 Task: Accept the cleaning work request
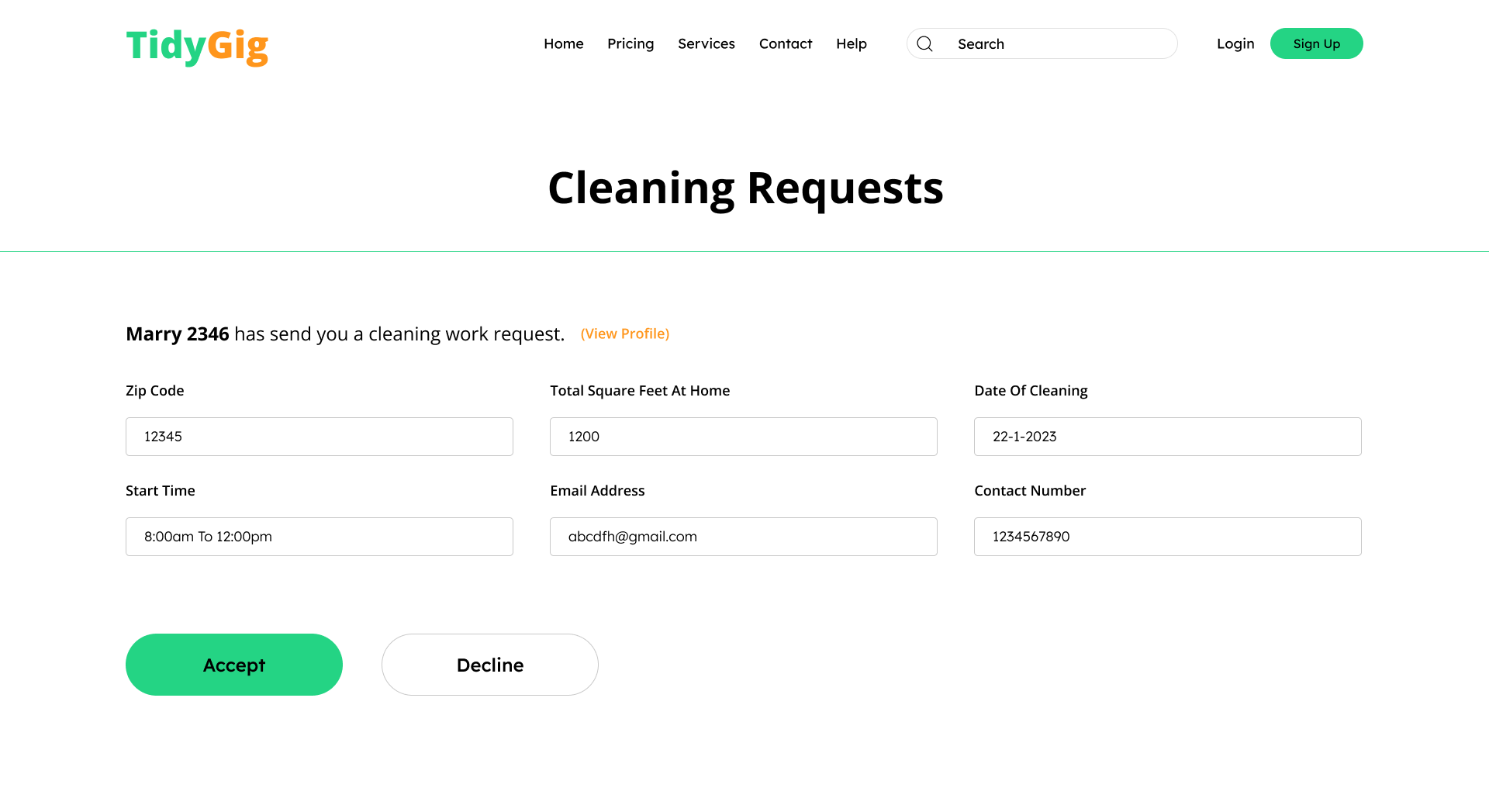pos(233,665)
